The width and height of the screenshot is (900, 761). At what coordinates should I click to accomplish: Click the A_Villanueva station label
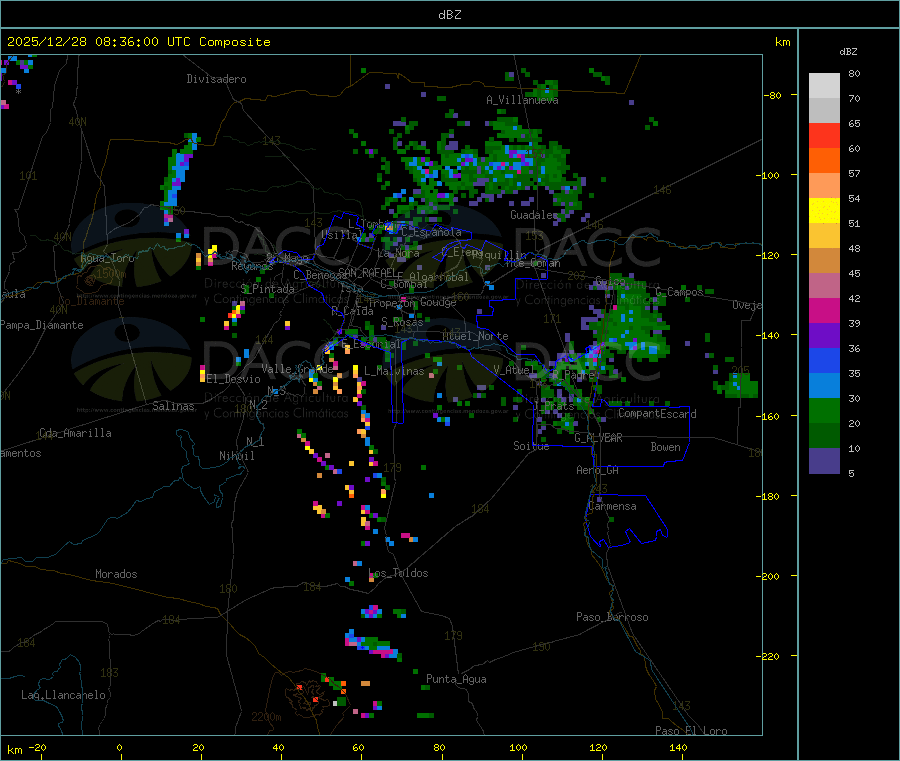pos(522,100)
